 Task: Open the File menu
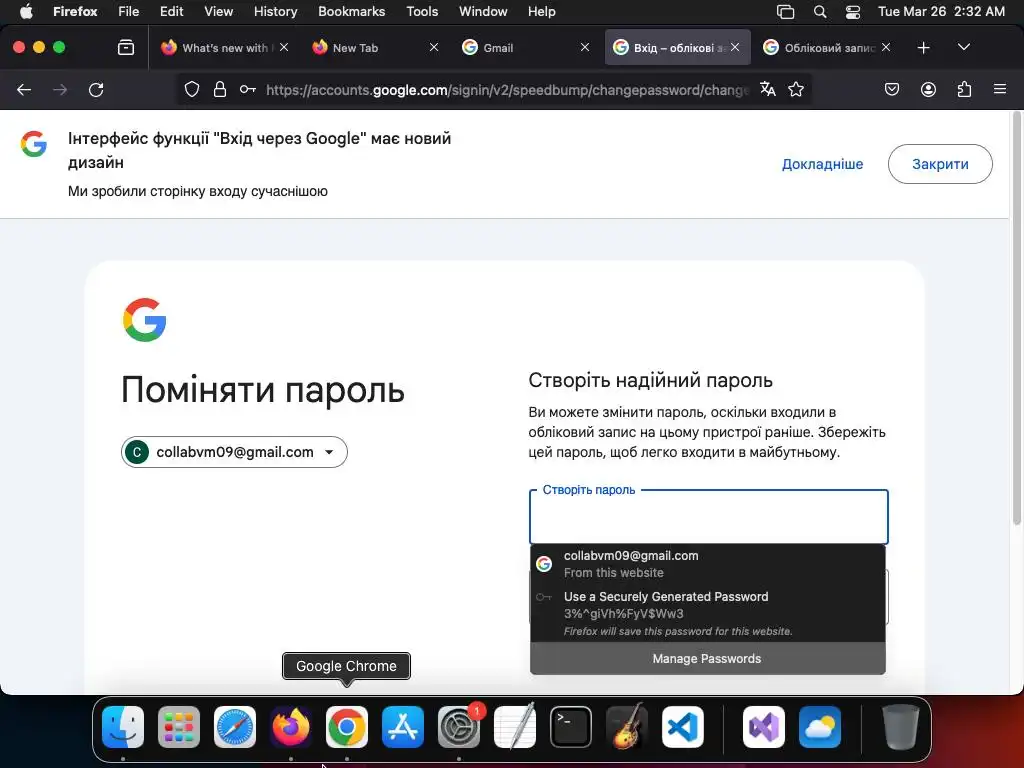point(129,11)
